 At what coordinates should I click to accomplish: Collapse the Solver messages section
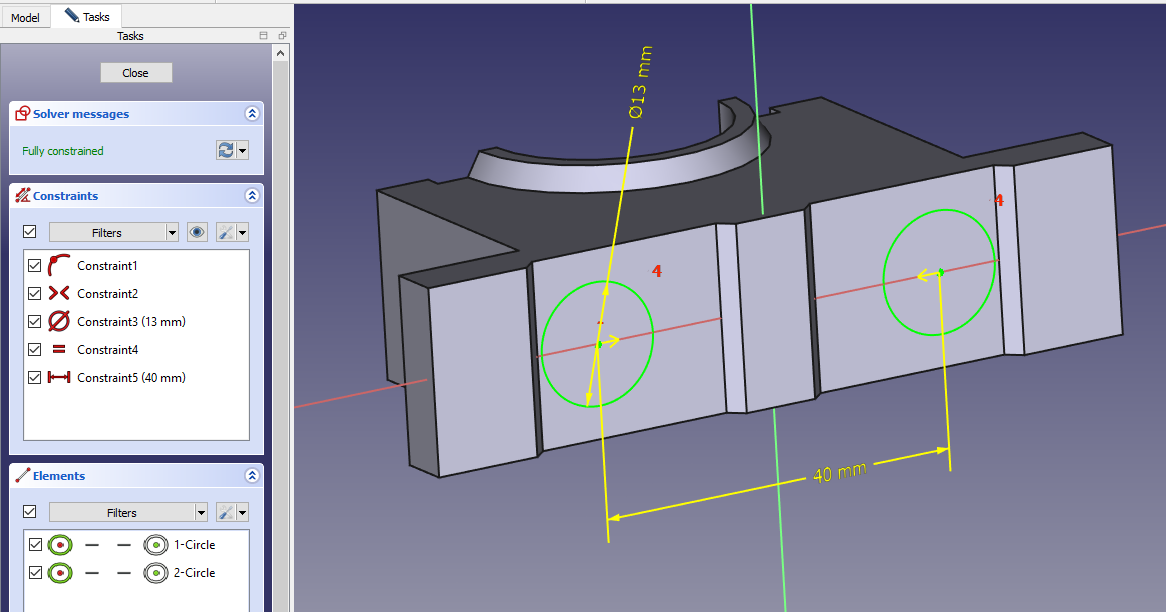click(252, 114)
